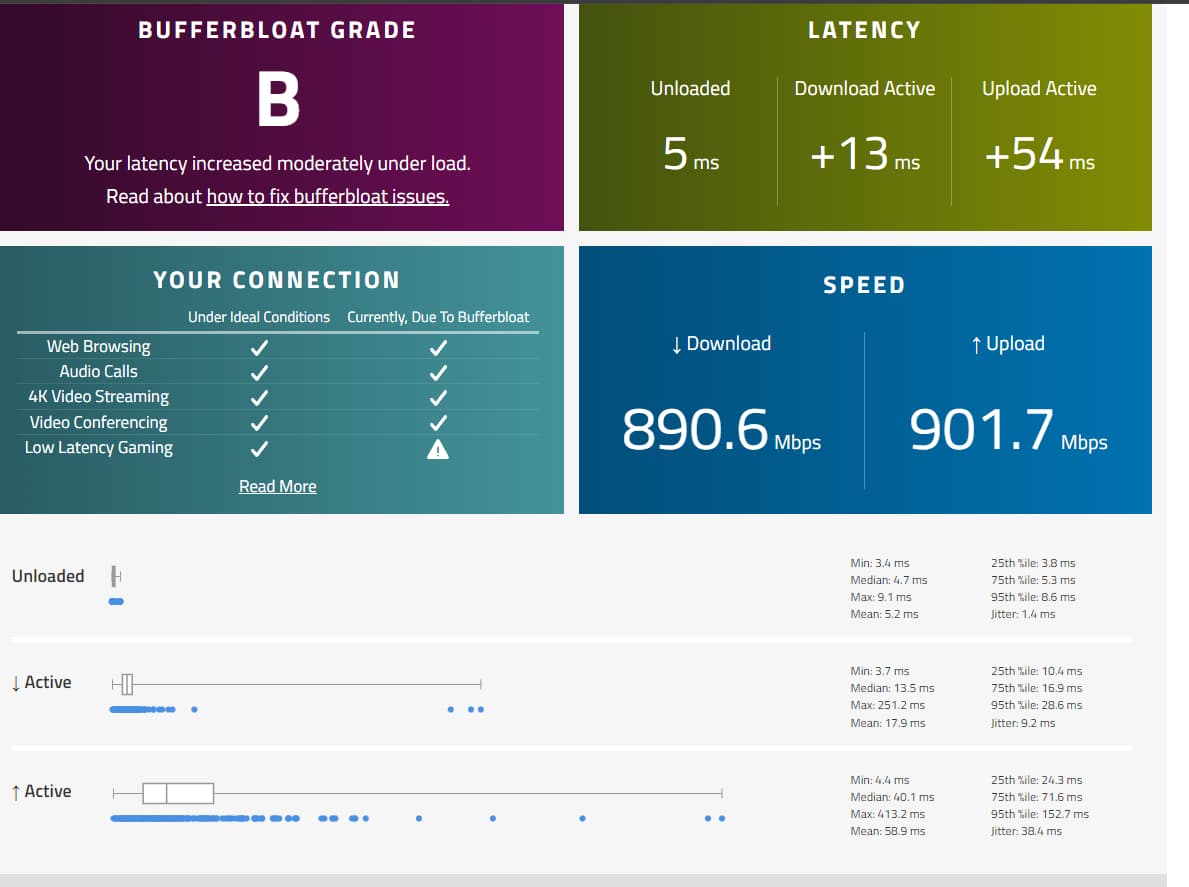Click the down arrow beside Download in Speed
Viewport: 1189px width, 887px height.
point(677,344)
